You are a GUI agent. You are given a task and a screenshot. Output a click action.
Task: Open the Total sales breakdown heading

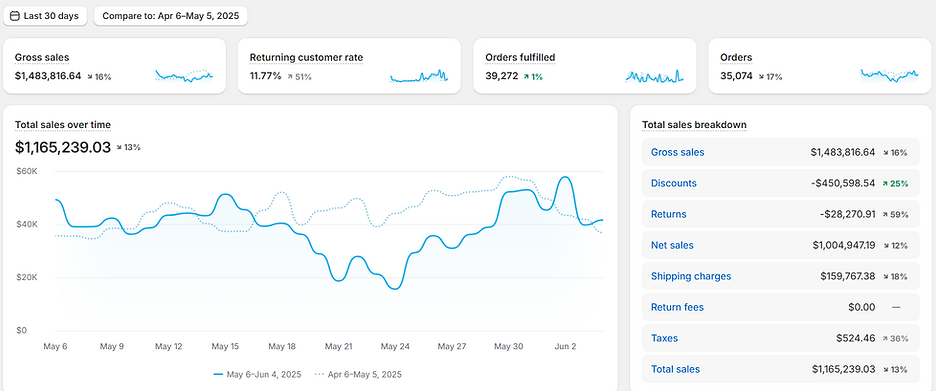point(694,125)
